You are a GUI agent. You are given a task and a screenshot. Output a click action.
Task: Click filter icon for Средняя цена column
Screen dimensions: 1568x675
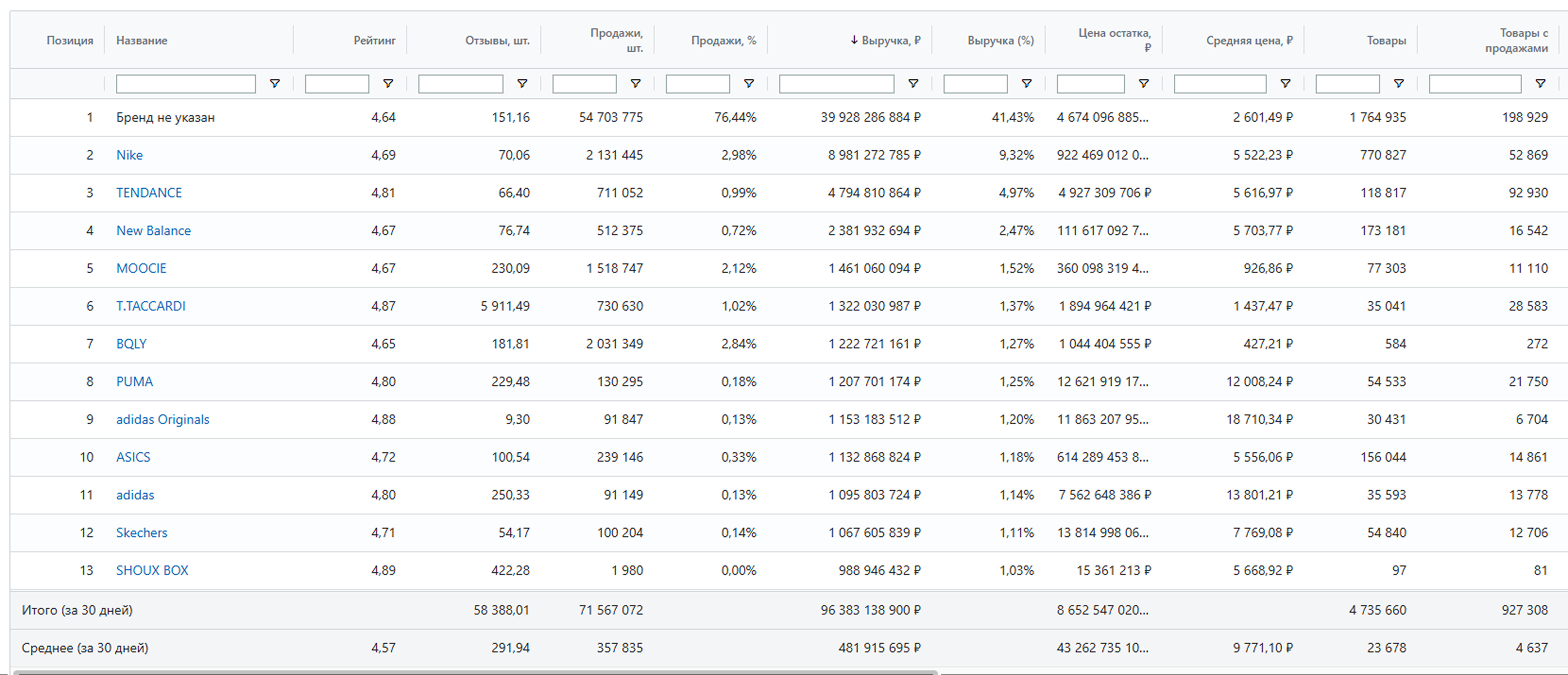coord(1285,84)
